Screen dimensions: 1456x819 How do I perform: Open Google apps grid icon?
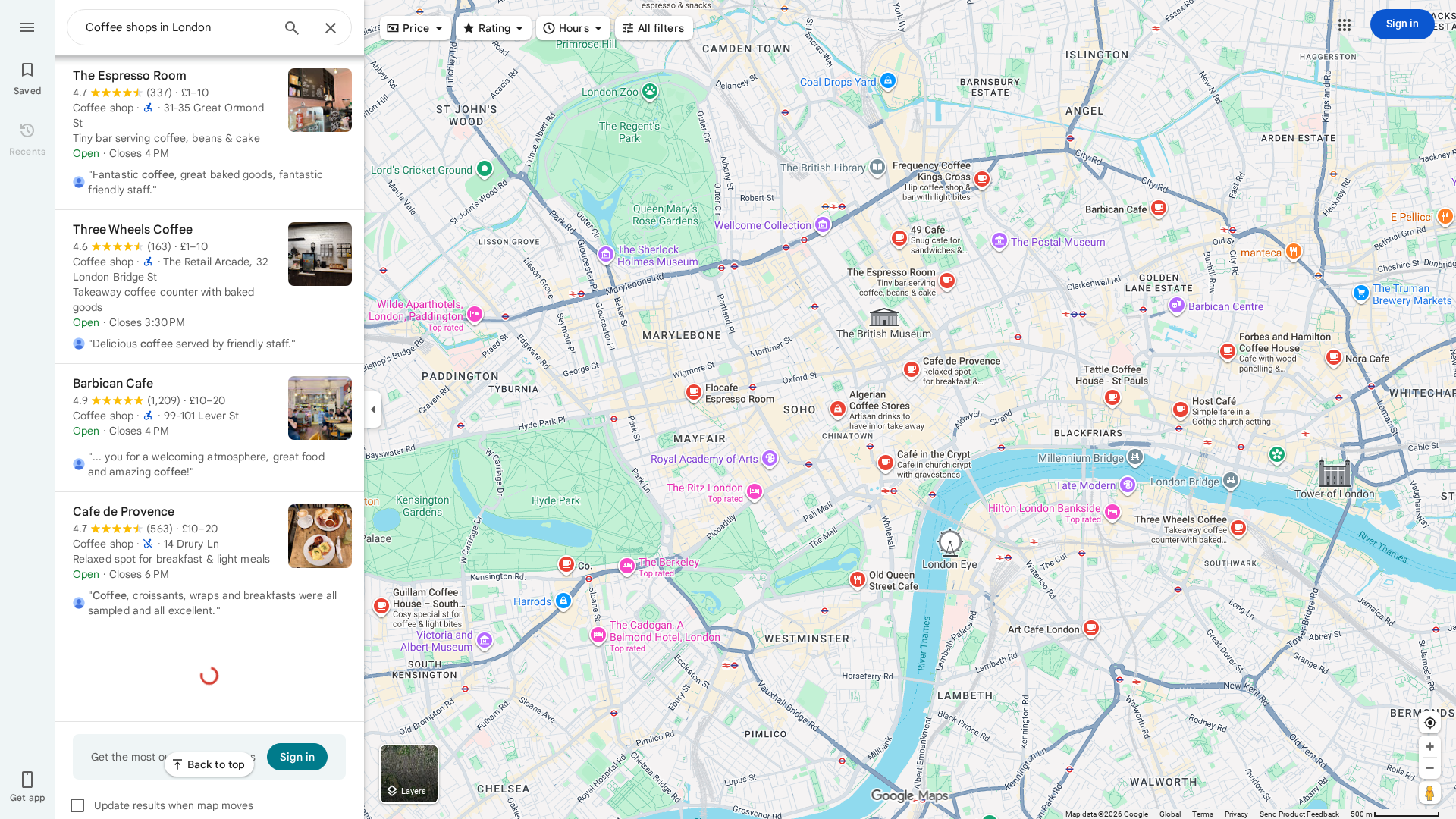[1345, 25]
